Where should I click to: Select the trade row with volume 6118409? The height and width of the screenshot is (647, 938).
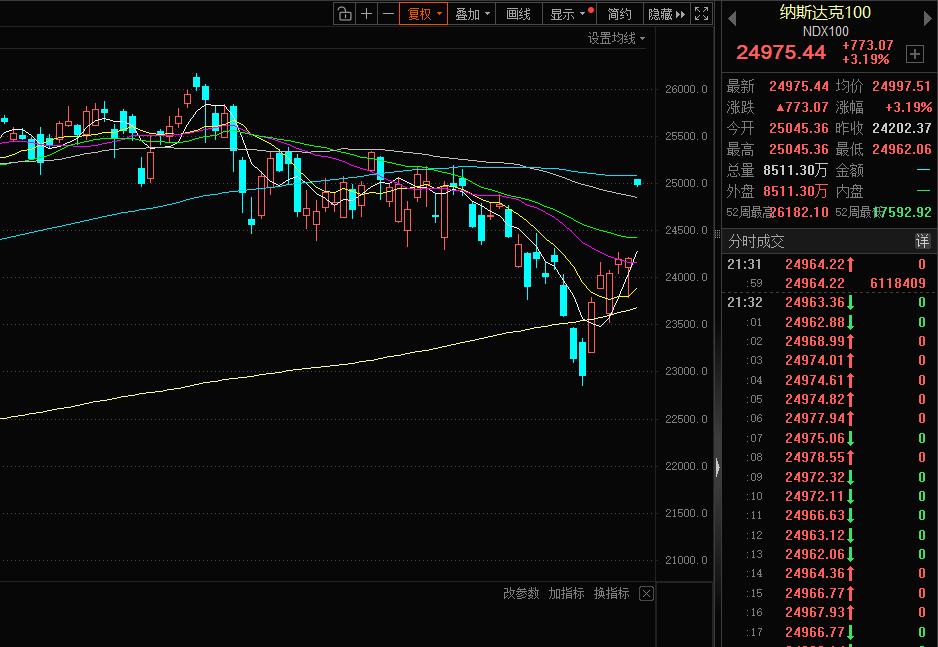(x=829, y=283)
